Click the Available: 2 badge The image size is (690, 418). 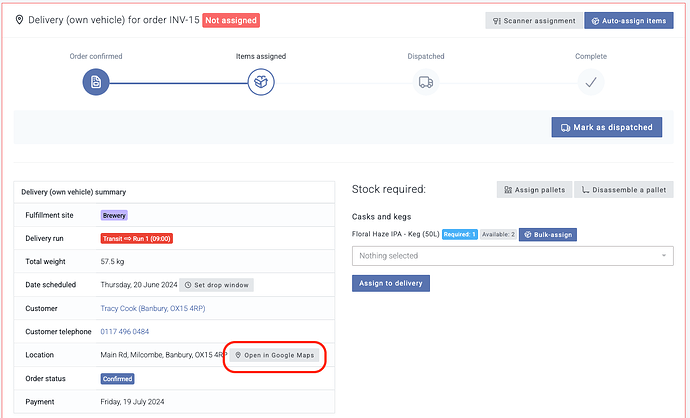498,234
